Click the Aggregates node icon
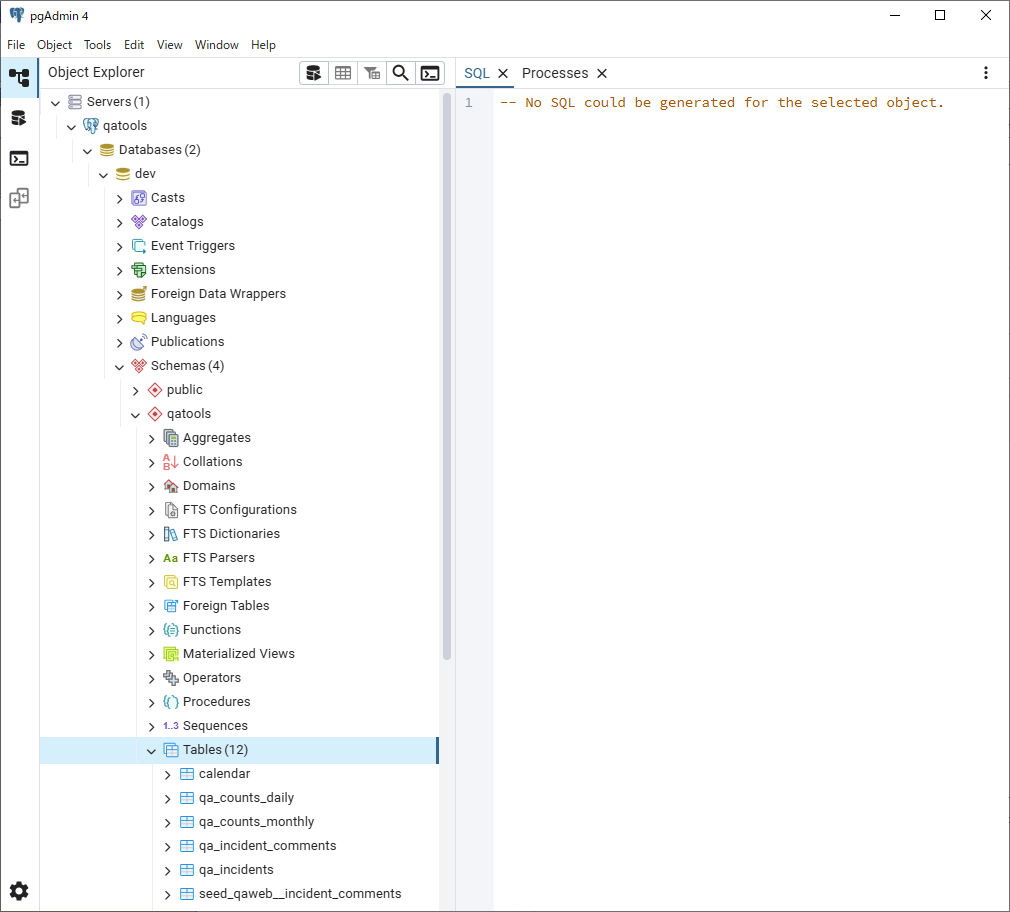Screen dimensions: 1010x912 coord(171,438)
